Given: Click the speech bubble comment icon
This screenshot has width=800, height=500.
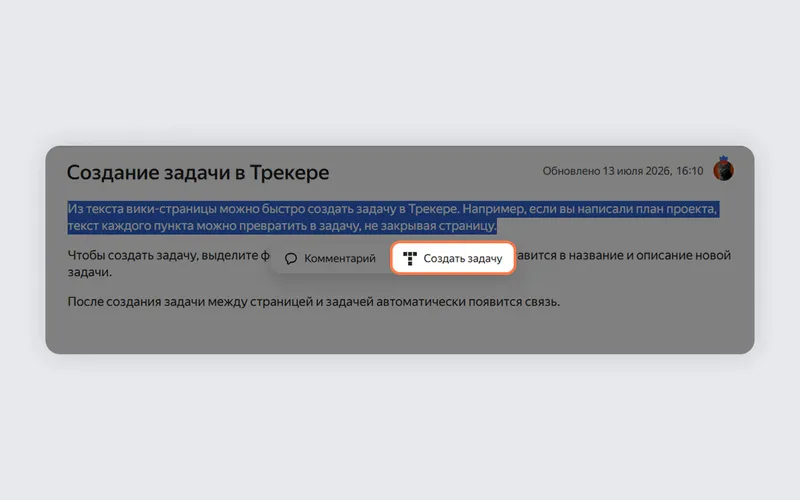Looking at the screenshot, I should pos(291,259).
